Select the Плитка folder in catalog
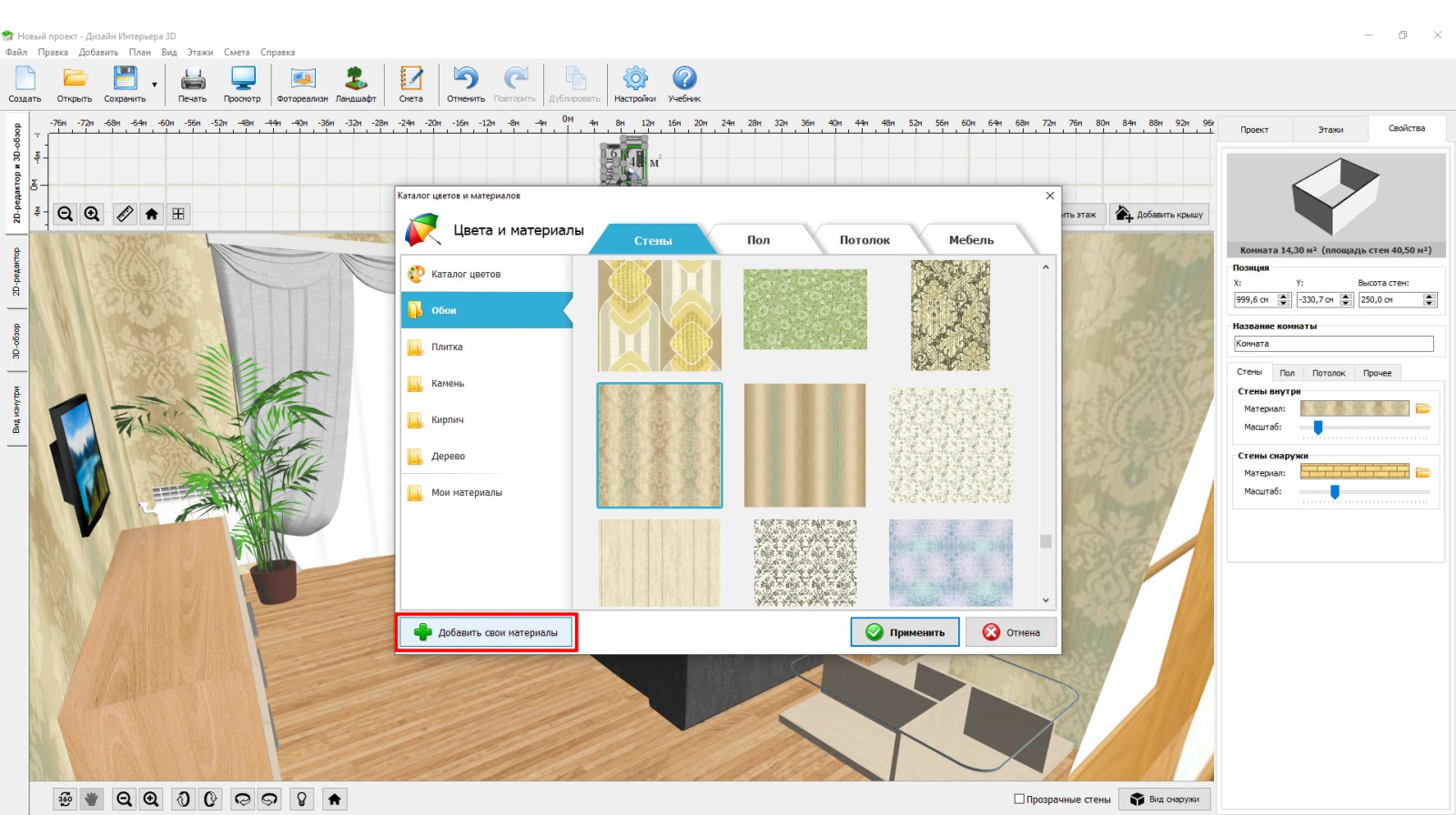Image resolution: width=1456 pixels, height=815 pixels. click(x=447, y=347)
